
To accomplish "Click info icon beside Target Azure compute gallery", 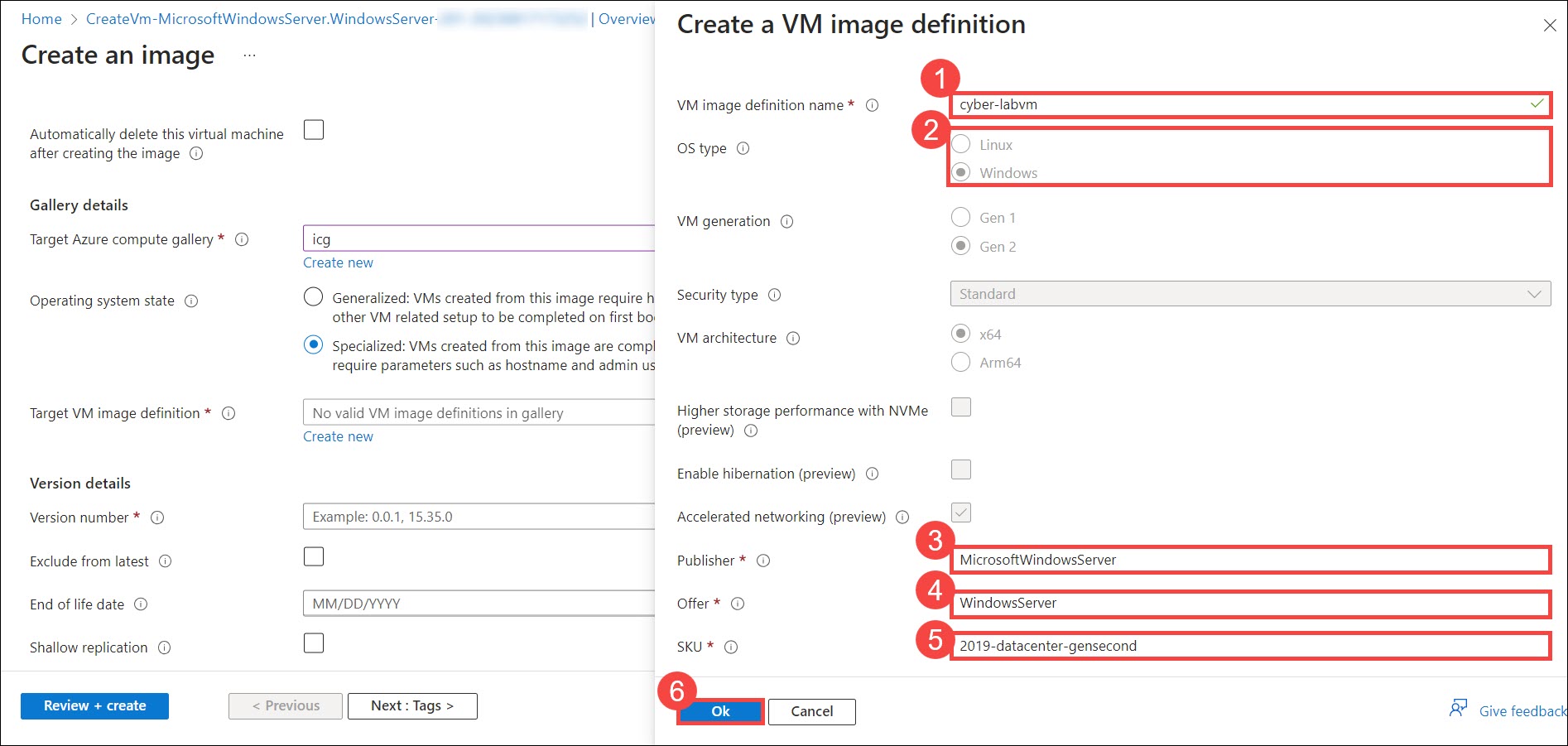I will [x=242, y=239].
